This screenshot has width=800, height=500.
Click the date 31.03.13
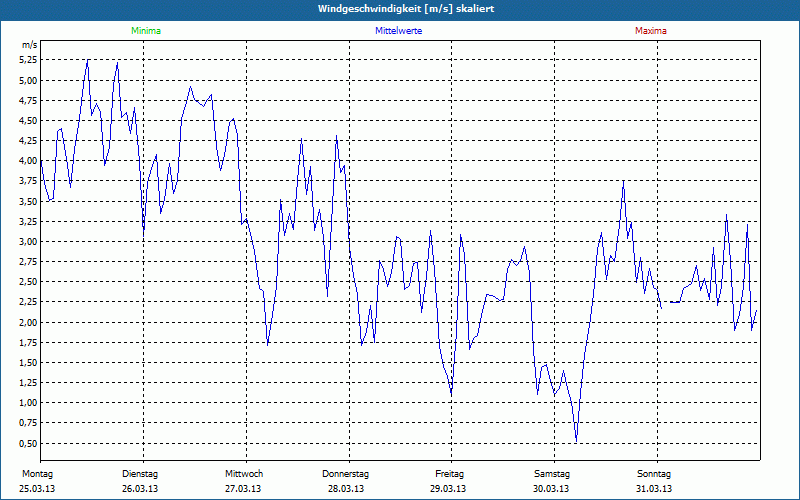coord(654,489)
